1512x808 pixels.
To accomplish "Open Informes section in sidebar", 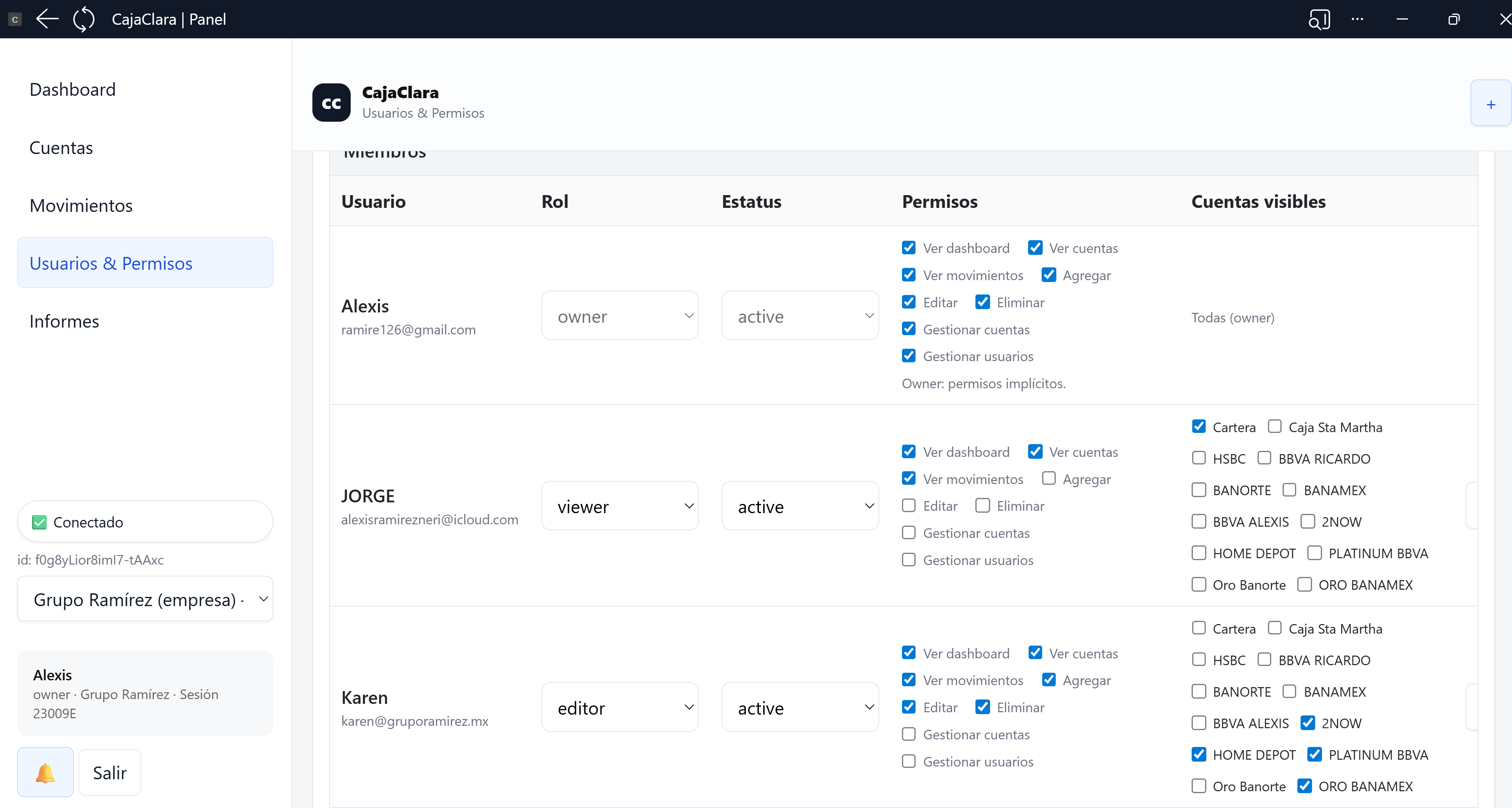I will click(64, 321).
